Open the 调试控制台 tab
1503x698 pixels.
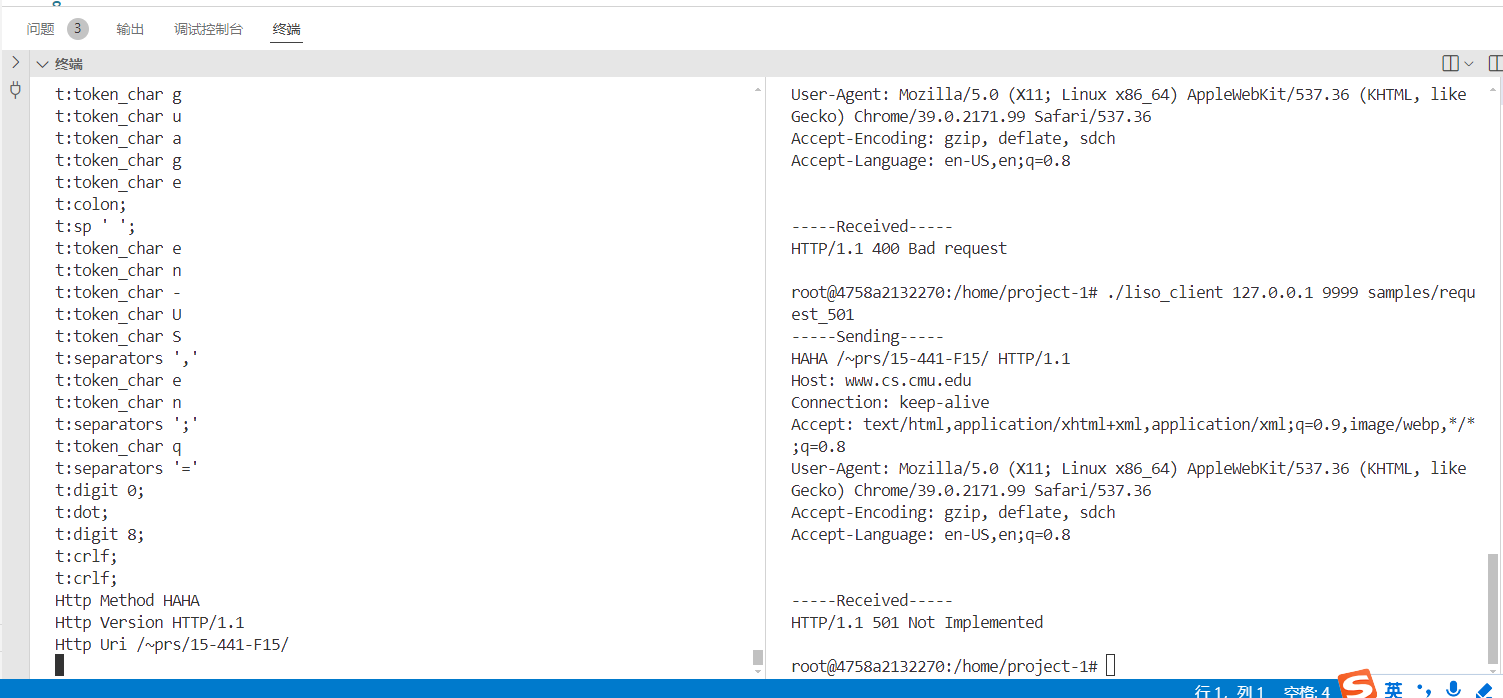point(208,29)
